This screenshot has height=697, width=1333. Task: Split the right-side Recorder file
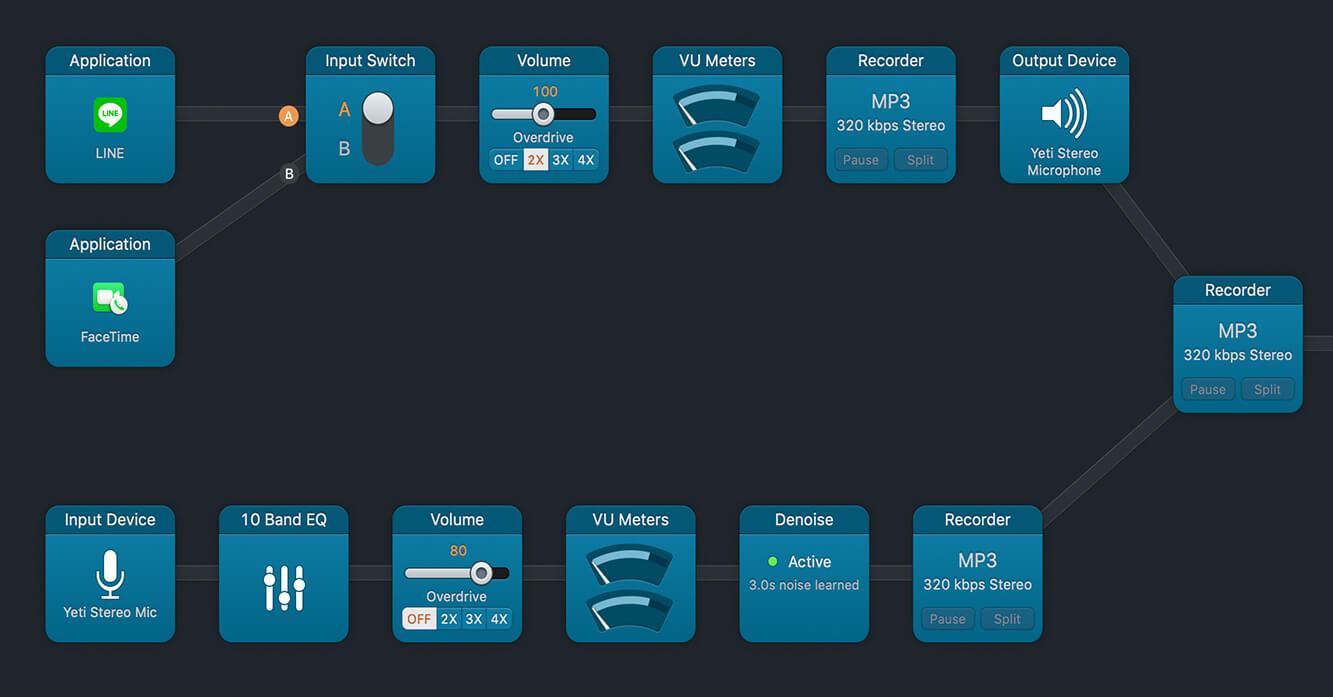click(1267, 390)
